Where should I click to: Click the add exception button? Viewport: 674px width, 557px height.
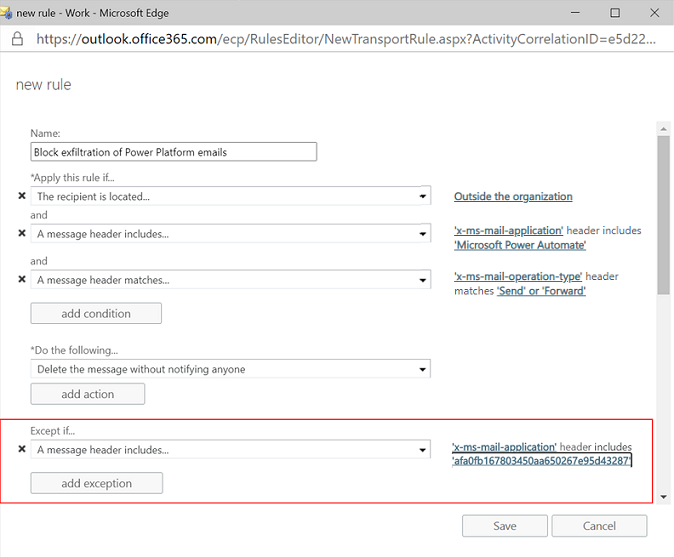point(96,483)
